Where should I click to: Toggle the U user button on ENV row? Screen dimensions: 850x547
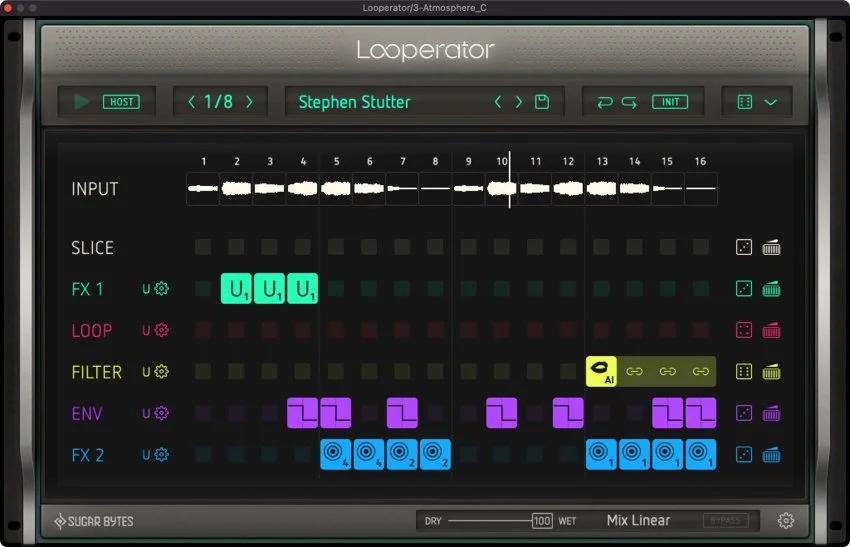[x=146, y=414]
